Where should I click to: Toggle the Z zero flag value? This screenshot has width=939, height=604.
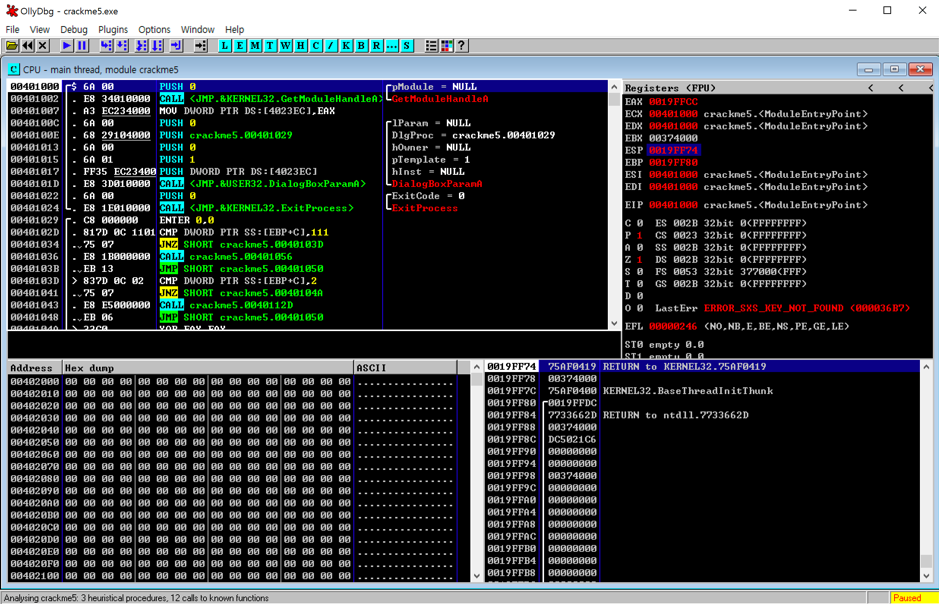640,259
